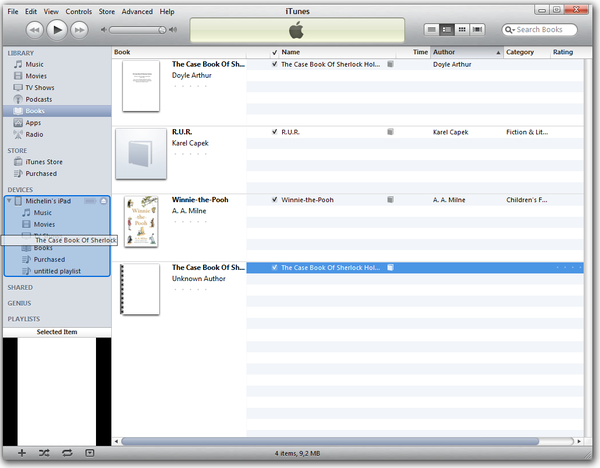
Task: Open Music on Michelin's iPad
Action: 42,213
